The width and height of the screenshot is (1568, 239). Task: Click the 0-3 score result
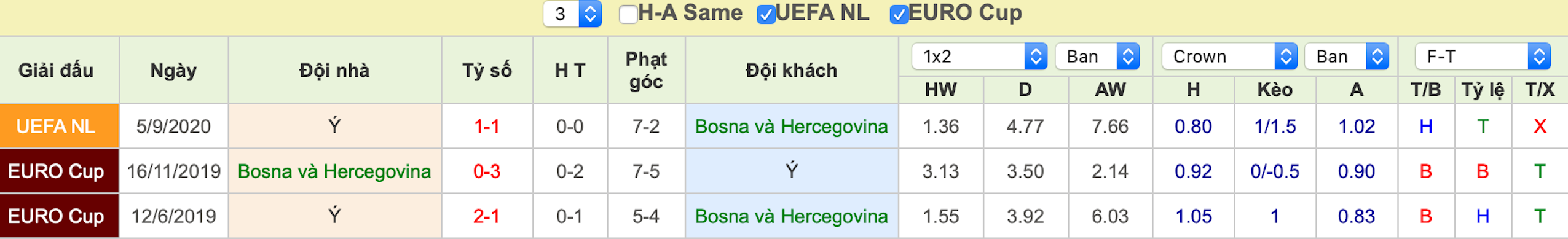pyautogui.click(x=487, y=171)
